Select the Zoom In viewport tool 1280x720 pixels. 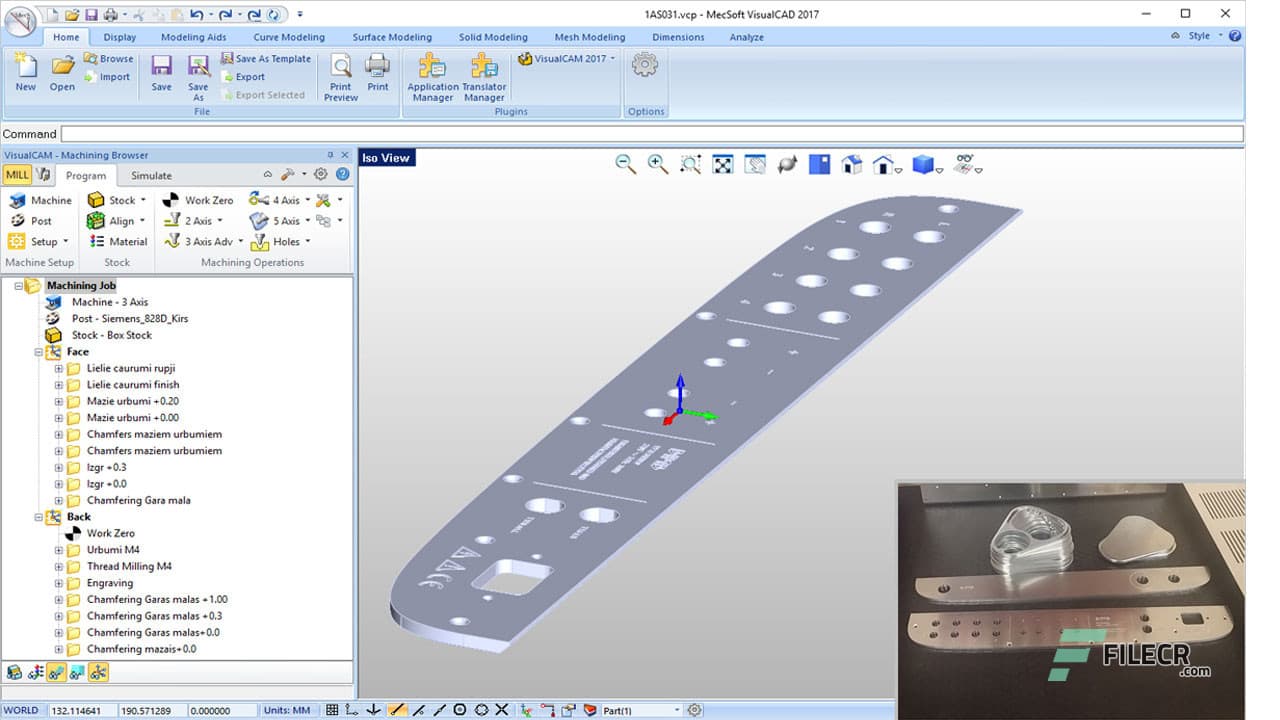tap(658, 164)
